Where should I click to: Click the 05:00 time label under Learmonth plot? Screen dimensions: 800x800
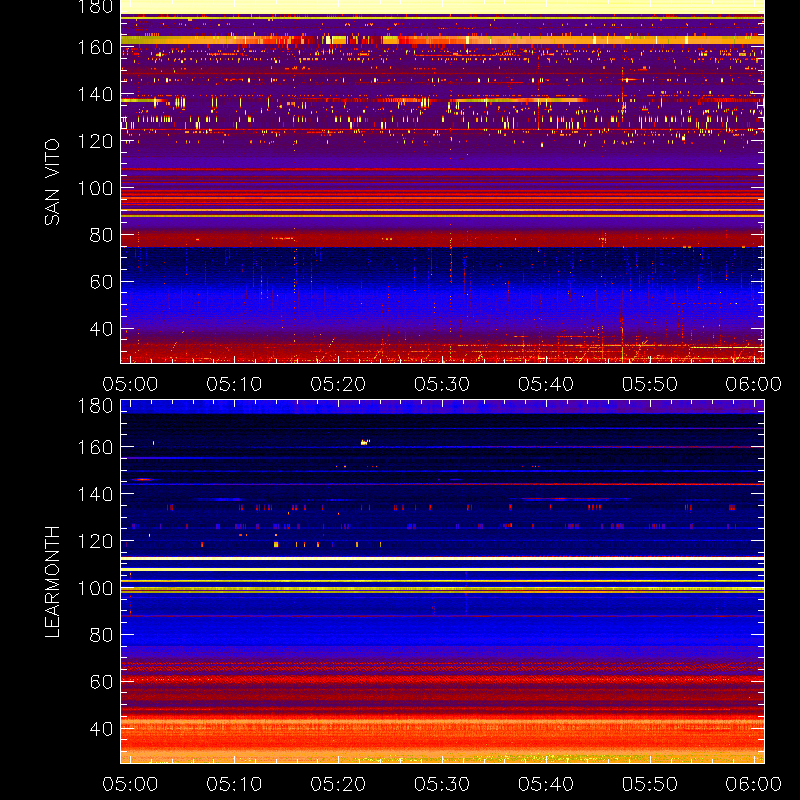[130, 784]
